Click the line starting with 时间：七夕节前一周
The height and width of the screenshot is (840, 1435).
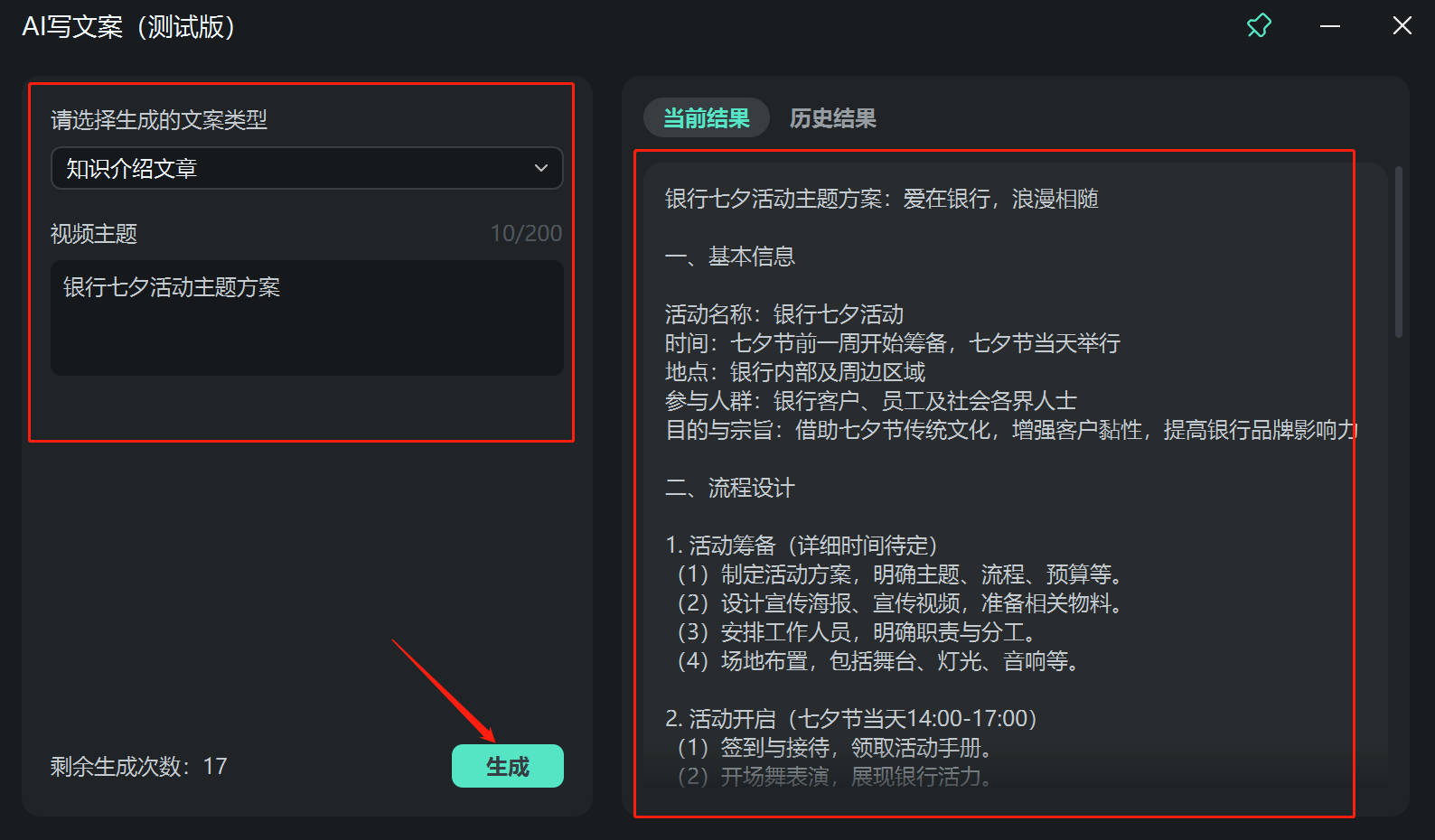pos(893,343)
